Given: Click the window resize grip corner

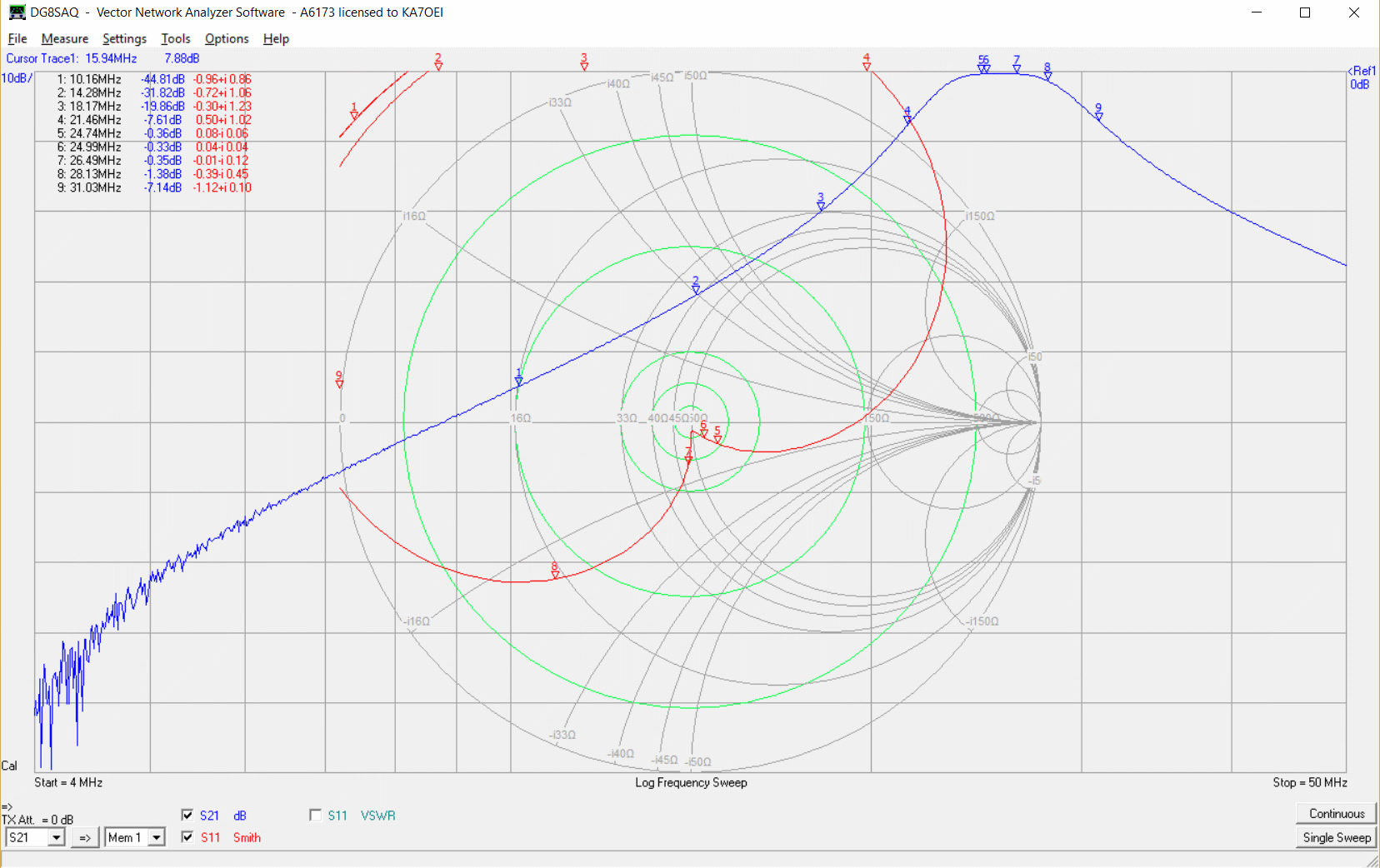Looking at the screenshot, I should pyautogui.click(x=1372, y=861).
